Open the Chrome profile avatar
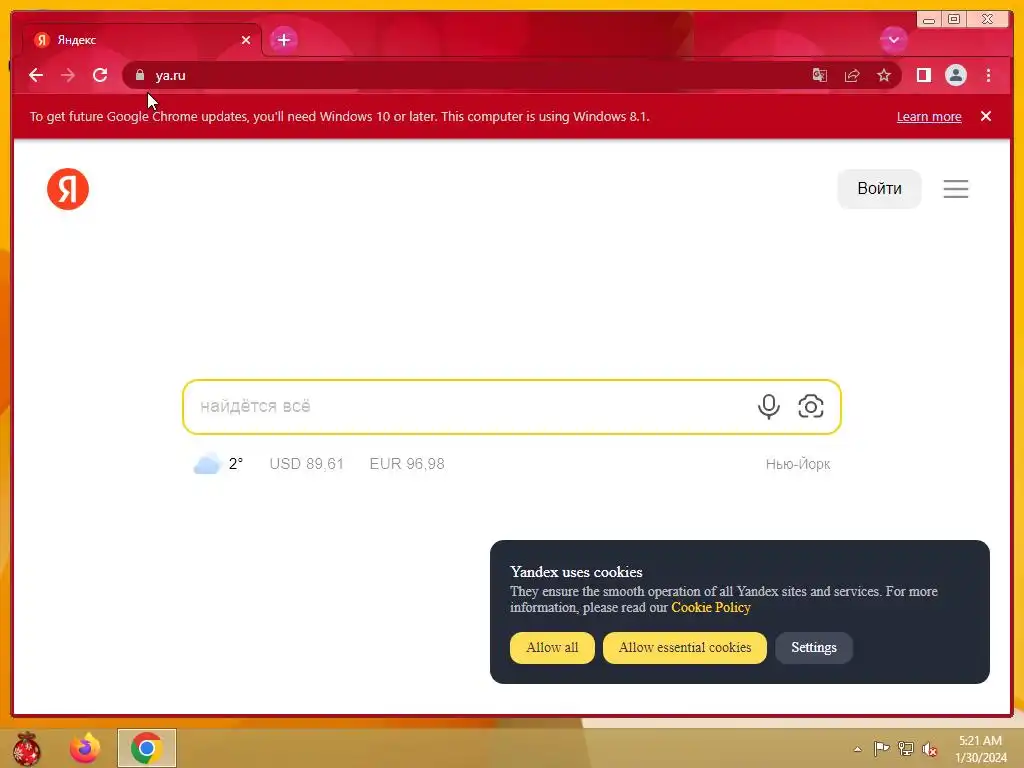Screen dimensions: 1024x768 tap(955, 75)
